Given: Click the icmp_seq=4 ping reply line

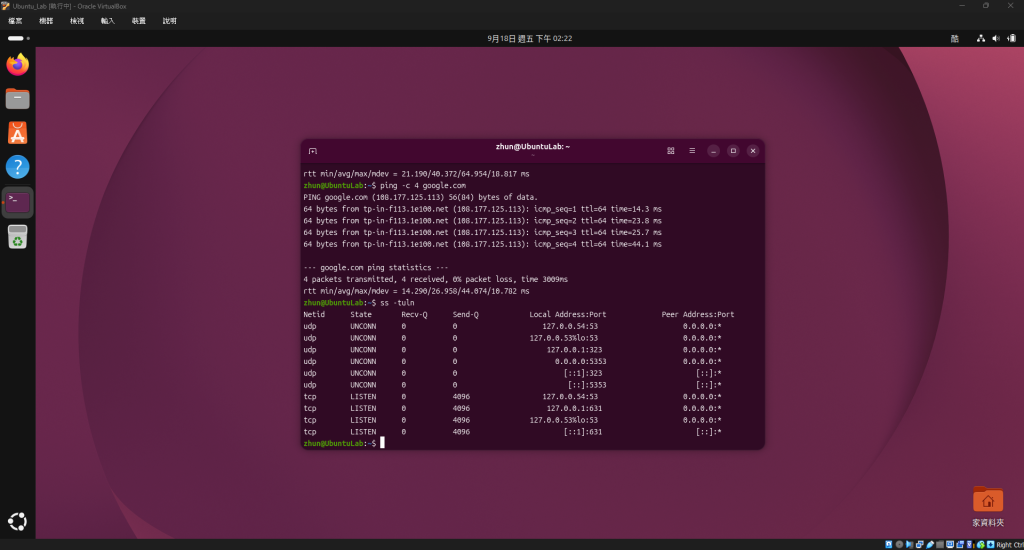Looking at the screenshot, I should 482,244.
